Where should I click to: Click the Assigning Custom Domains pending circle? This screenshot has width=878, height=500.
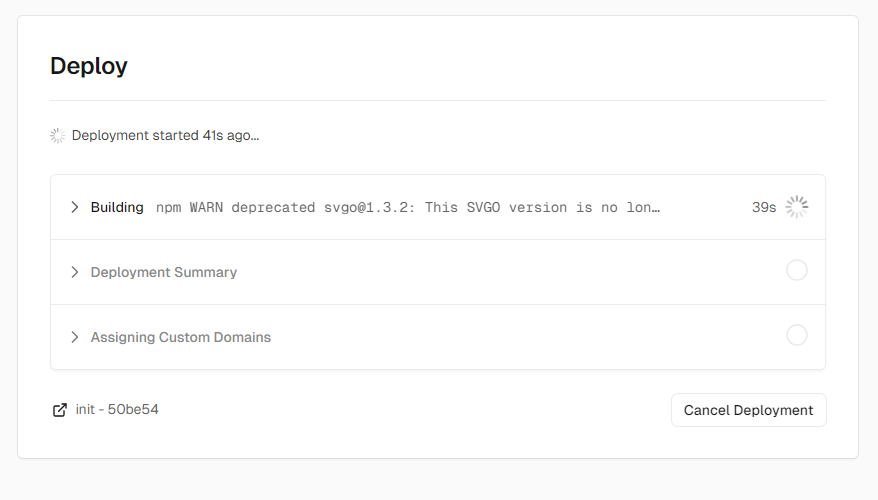pyautogui.click(x=796, y=335)
